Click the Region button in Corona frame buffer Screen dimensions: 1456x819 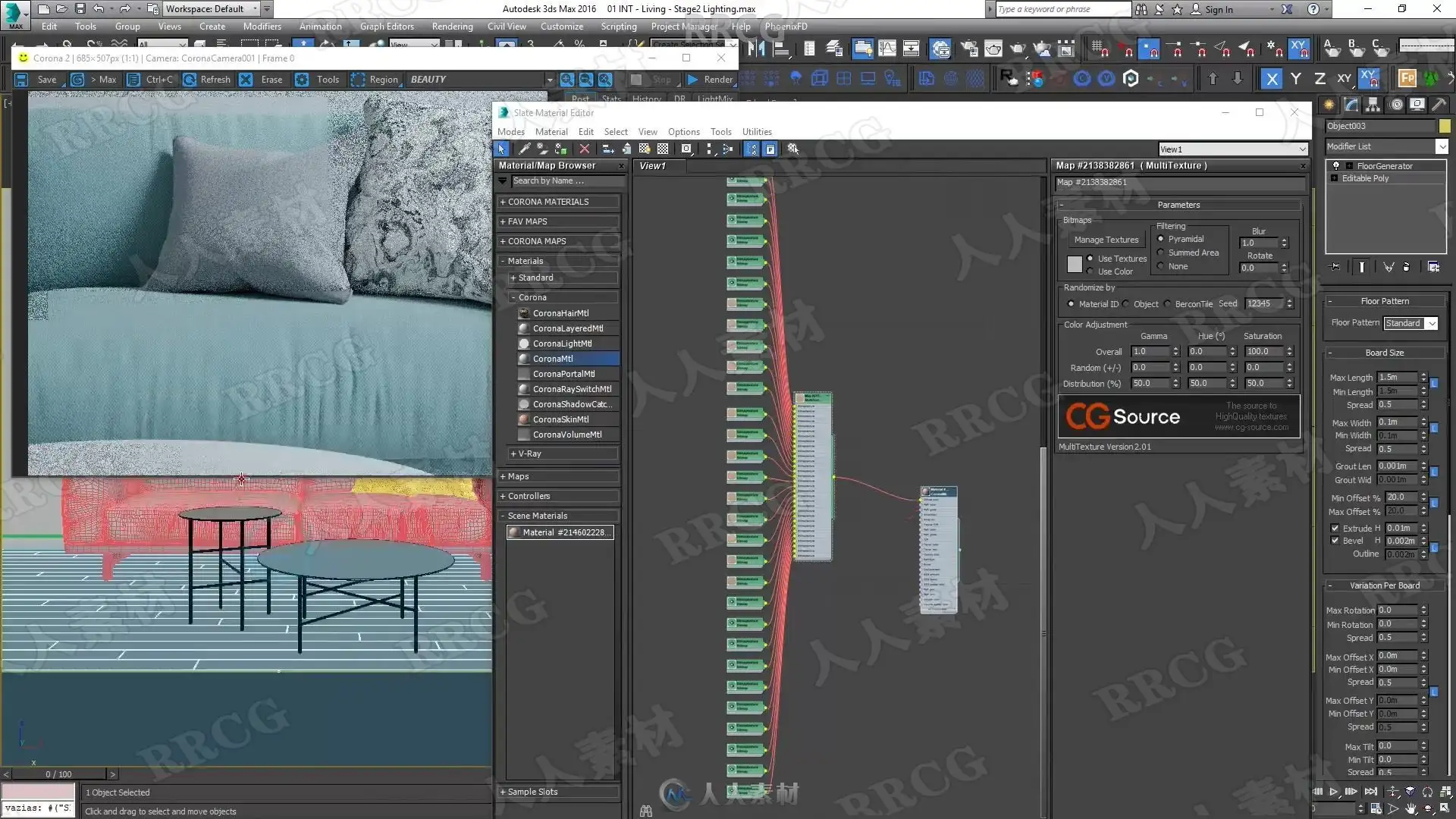point(375,80)
